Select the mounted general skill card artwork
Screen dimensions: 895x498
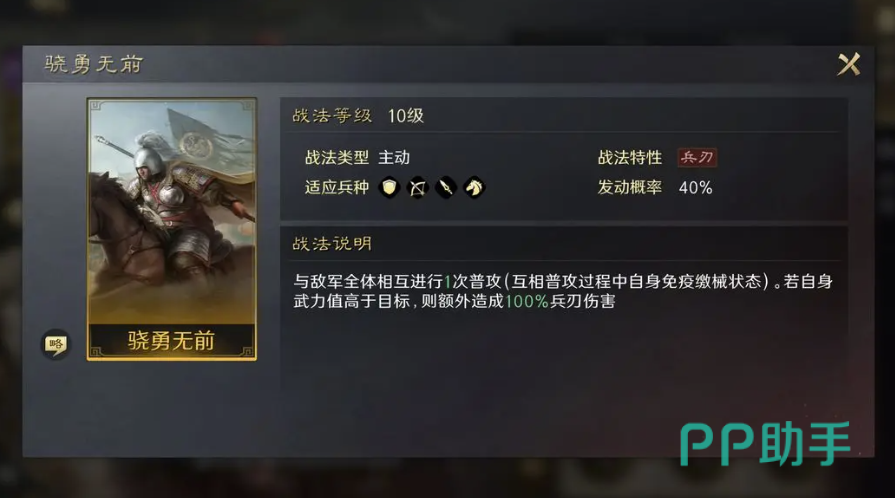[x=171, y=212]
